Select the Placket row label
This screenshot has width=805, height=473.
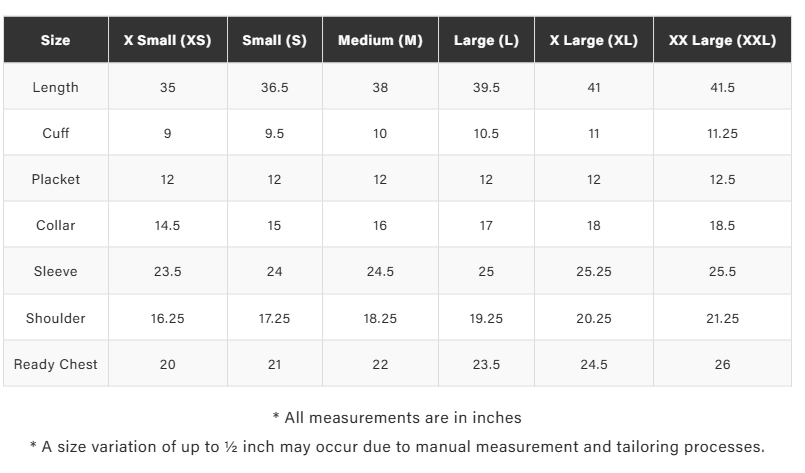55,179
